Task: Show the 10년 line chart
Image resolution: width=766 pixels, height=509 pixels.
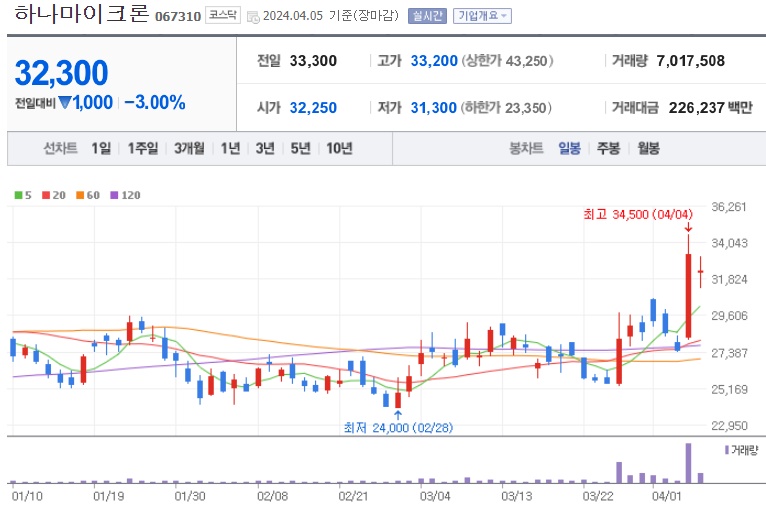Action: click(339, 148)
